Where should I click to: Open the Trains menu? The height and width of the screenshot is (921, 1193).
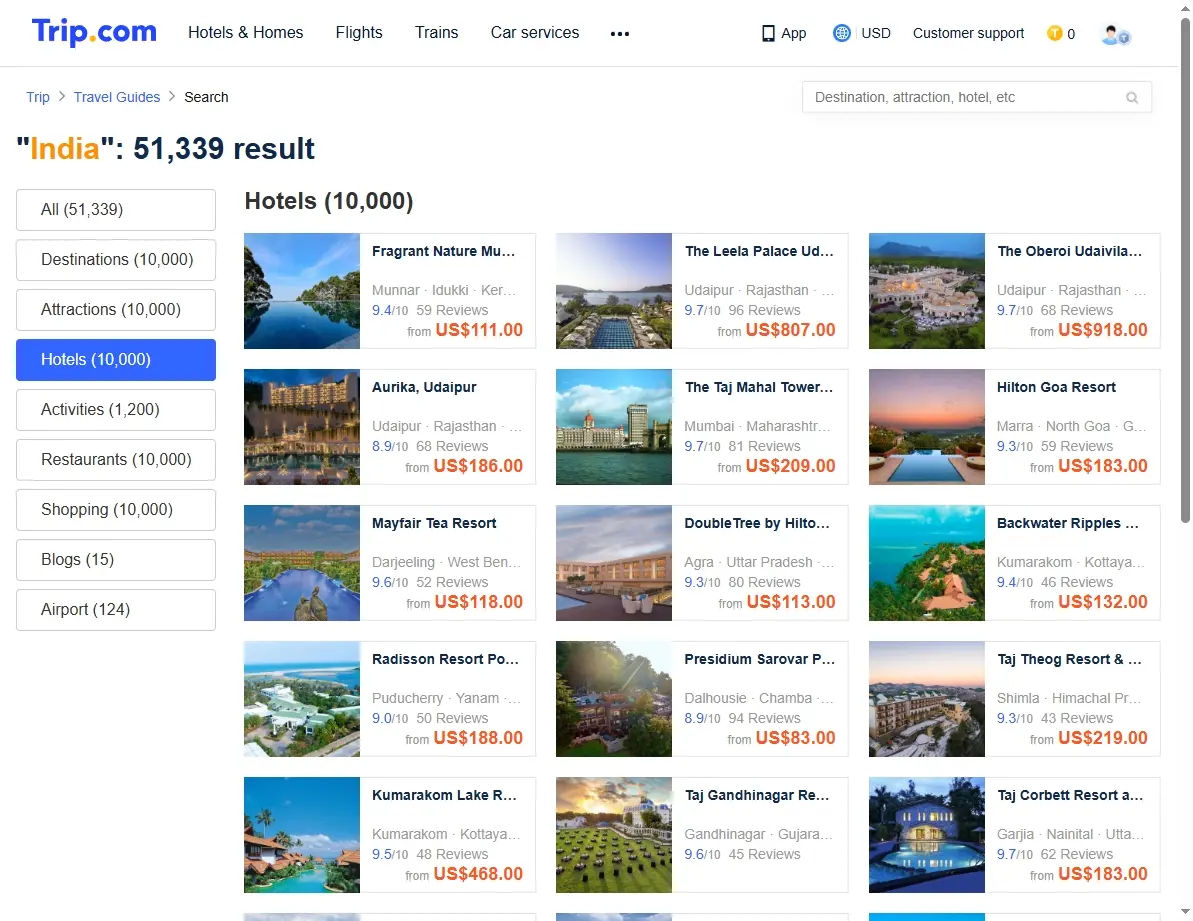pos(437,33)
